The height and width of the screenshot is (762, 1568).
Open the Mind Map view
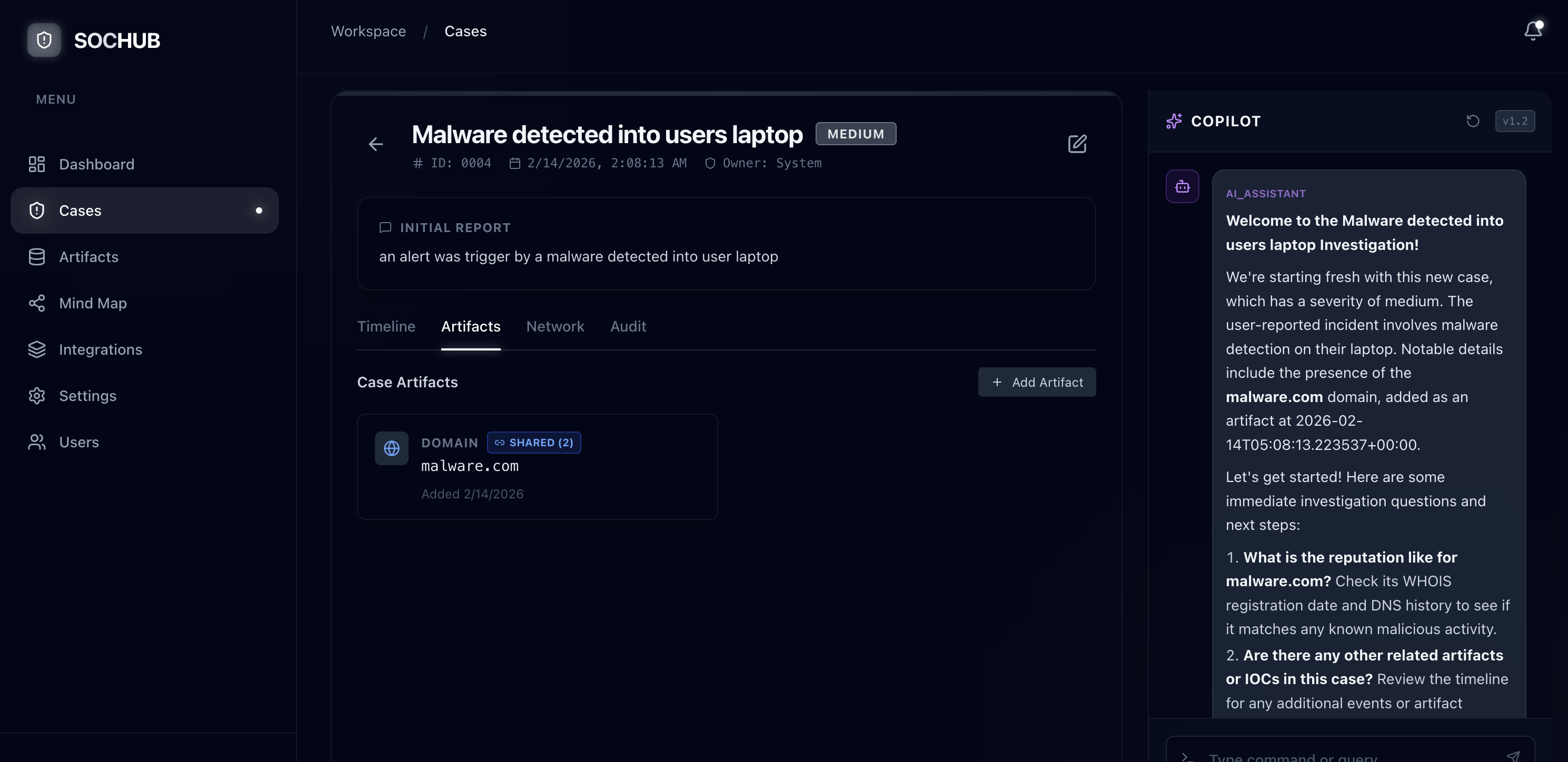tap(93, 303)
